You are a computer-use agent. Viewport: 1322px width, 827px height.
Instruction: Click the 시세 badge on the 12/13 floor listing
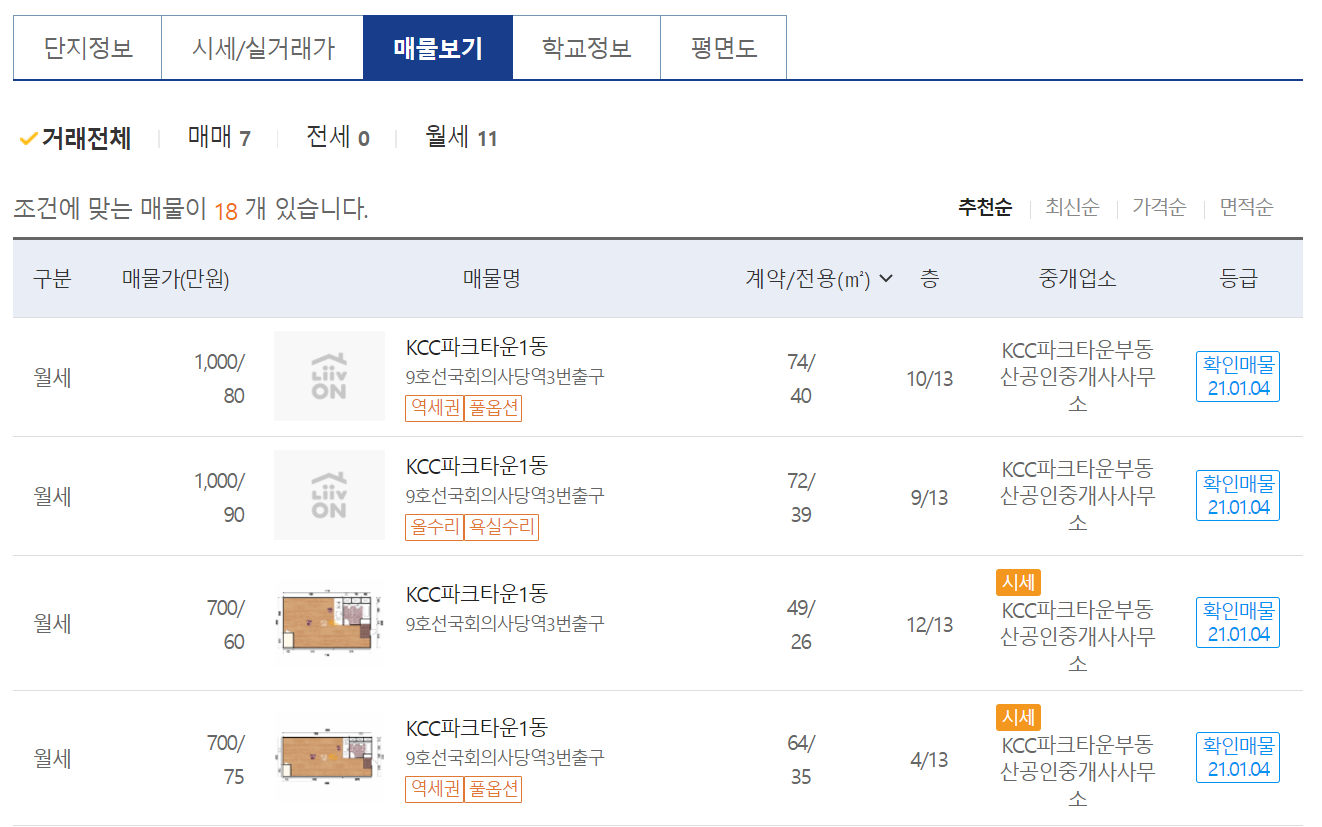pos(1018,583)
